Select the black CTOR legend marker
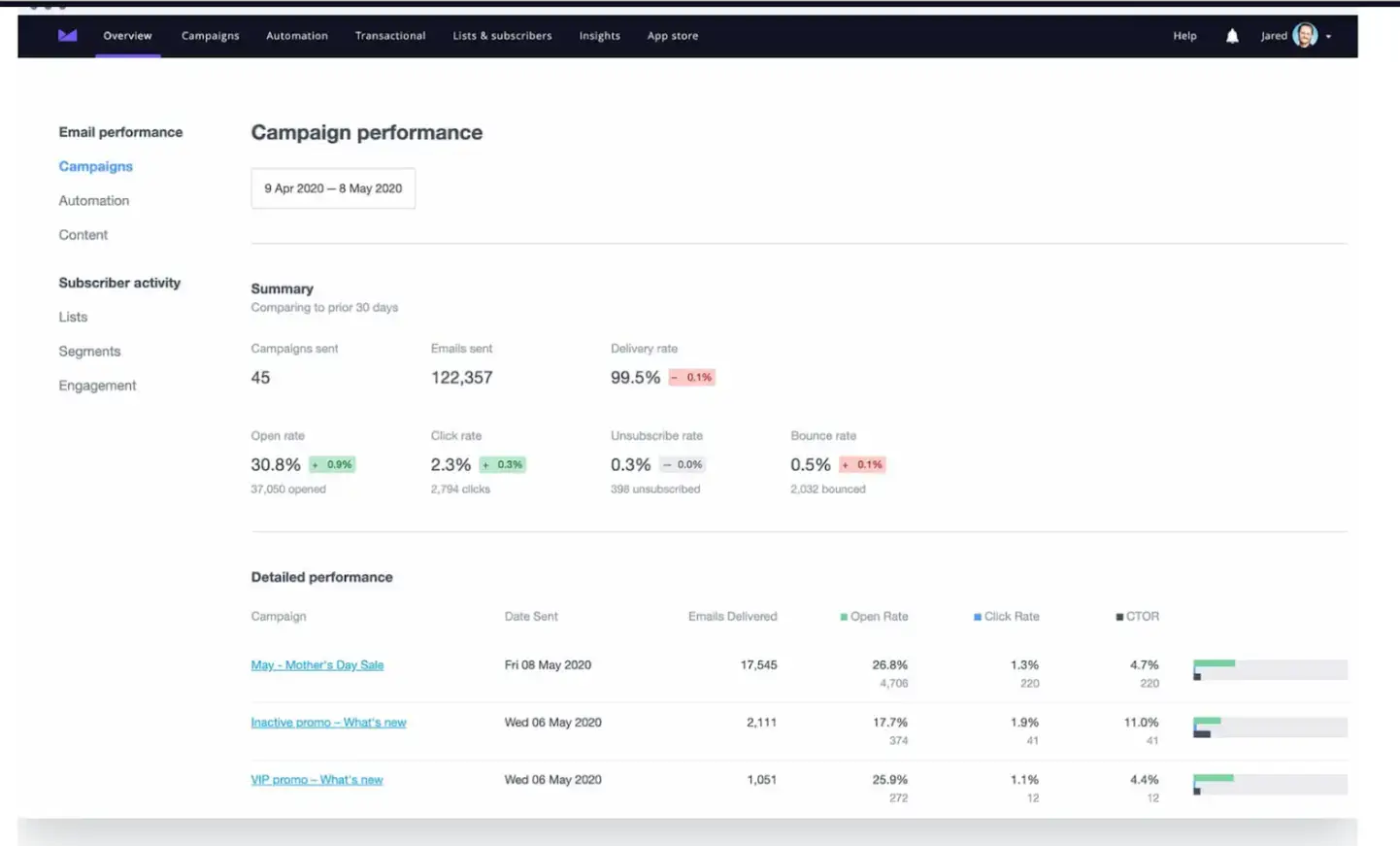This screenshot has height=846, width=1400. (1118, 616)
